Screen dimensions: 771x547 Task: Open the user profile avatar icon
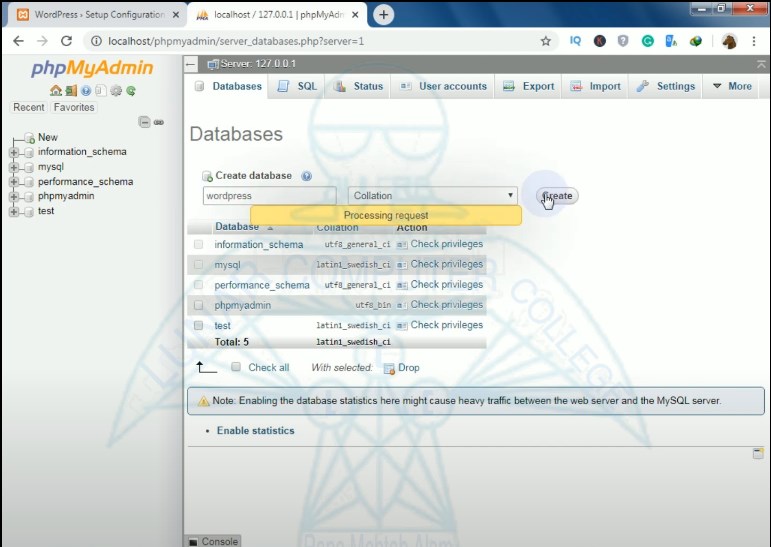click(x=729, y=41)
